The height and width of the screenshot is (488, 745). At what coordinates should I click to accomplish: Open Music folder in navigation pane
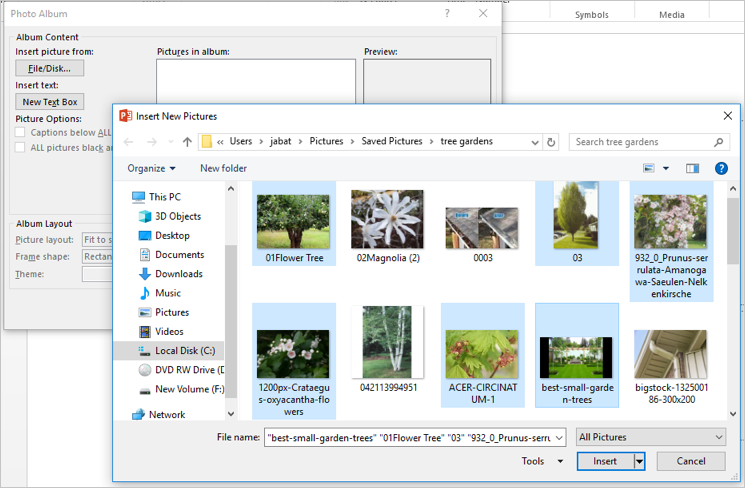point(167,293)
